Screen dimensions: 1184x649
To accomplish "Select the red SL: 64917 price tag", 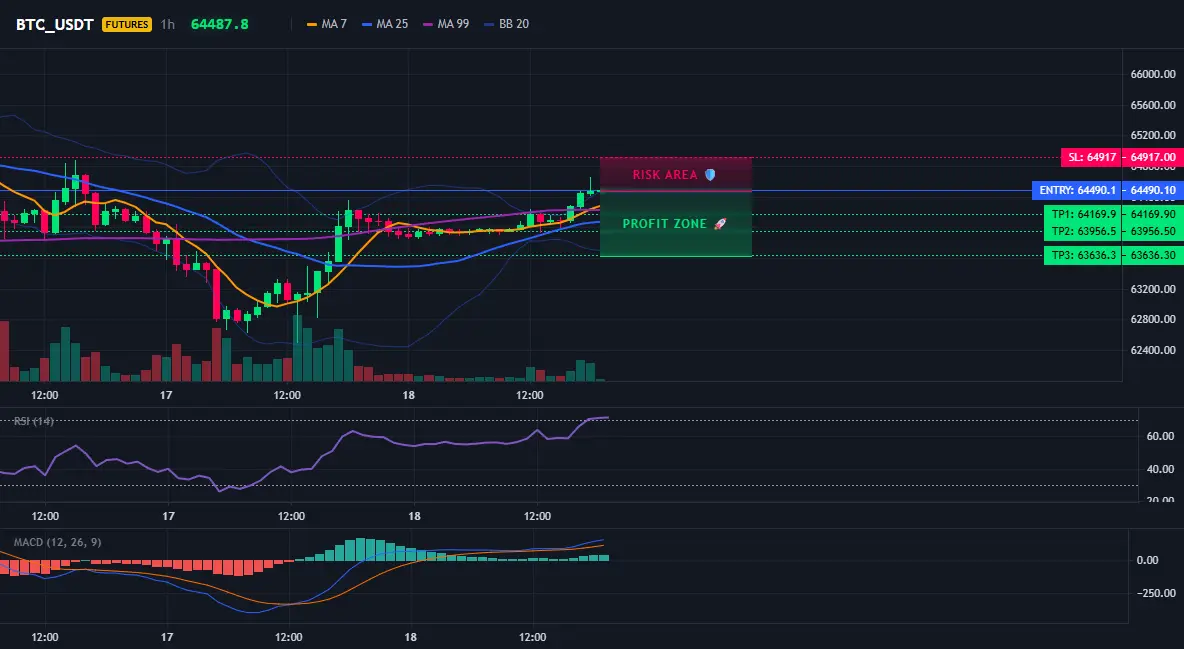I will point(1092,157).
